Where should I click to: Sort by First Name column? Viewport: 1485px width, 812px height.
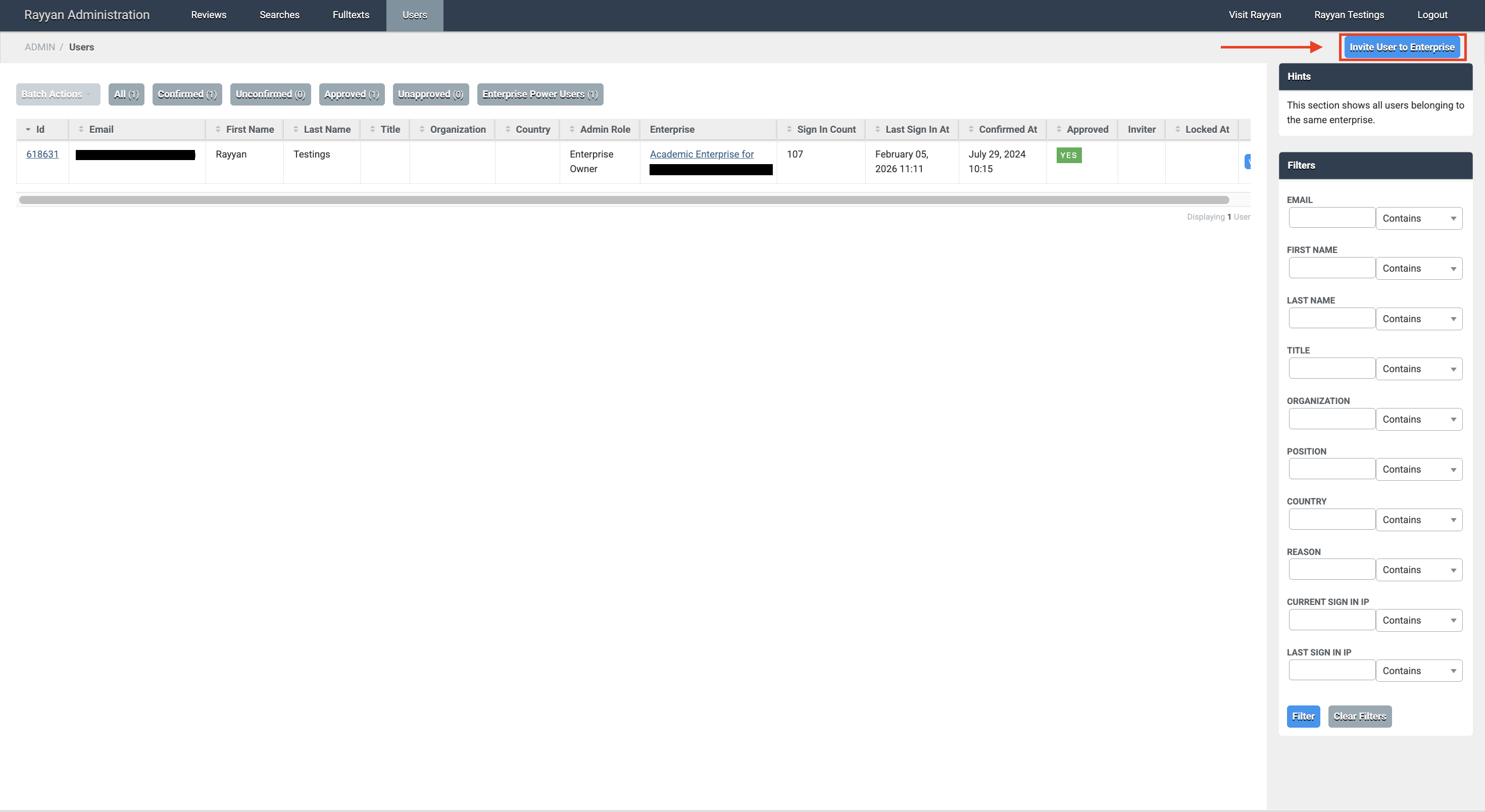point(250,130)
